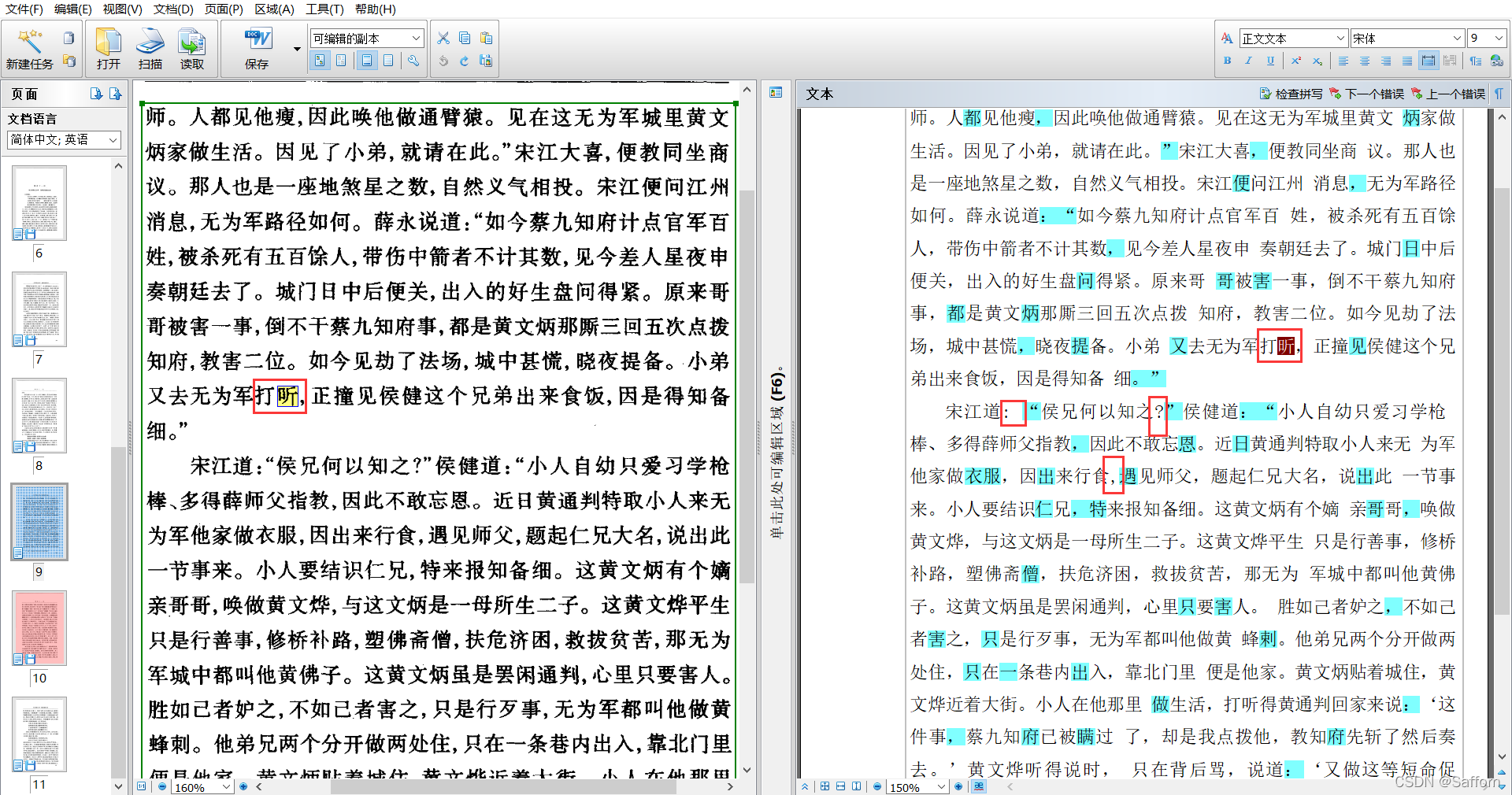Toggle underline formatting
Image resolution: width=1512 pixels, height=795 pixels.
(x=1269, y=61)
